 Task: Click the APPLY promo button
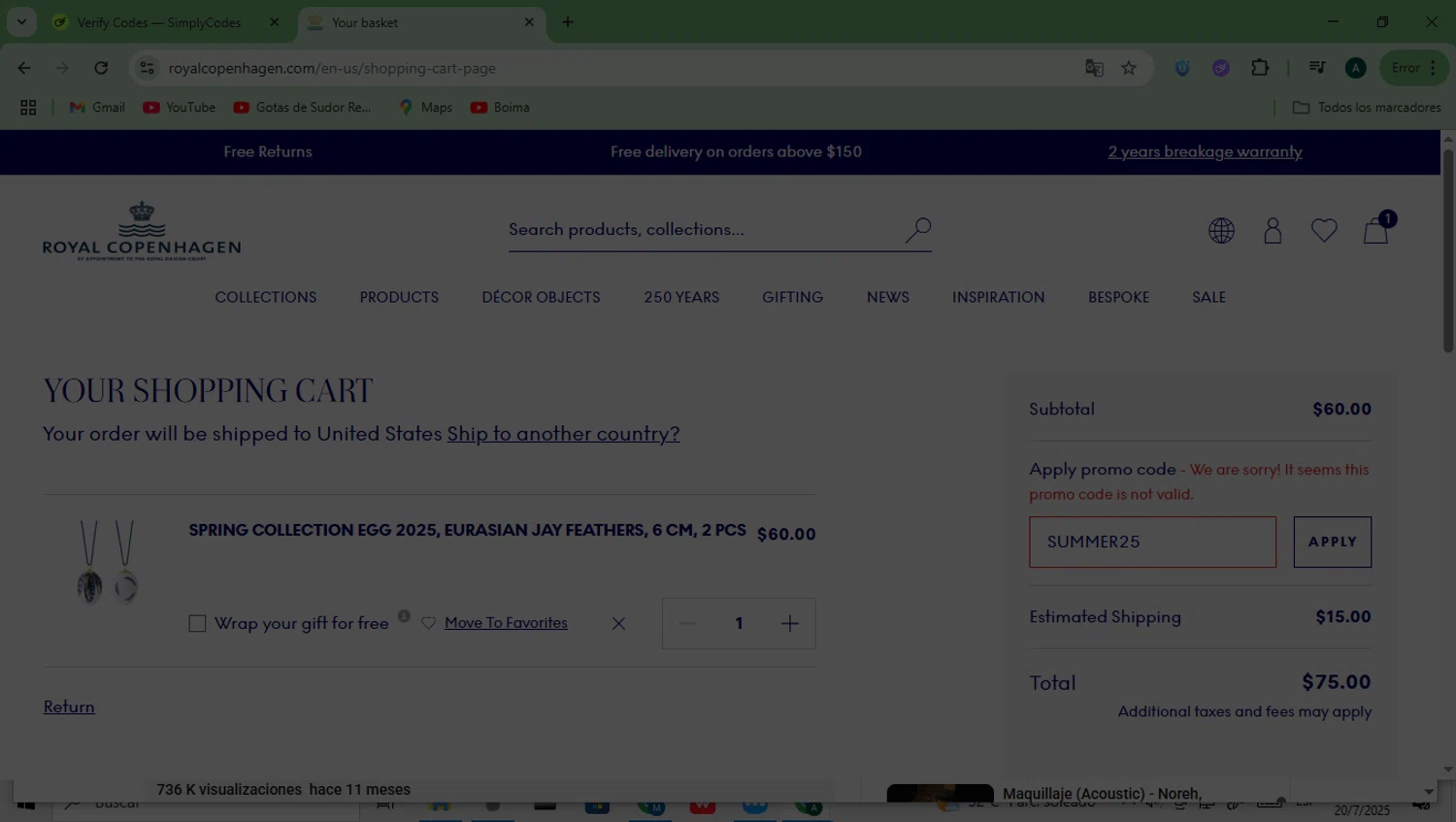coord(1332,542)
